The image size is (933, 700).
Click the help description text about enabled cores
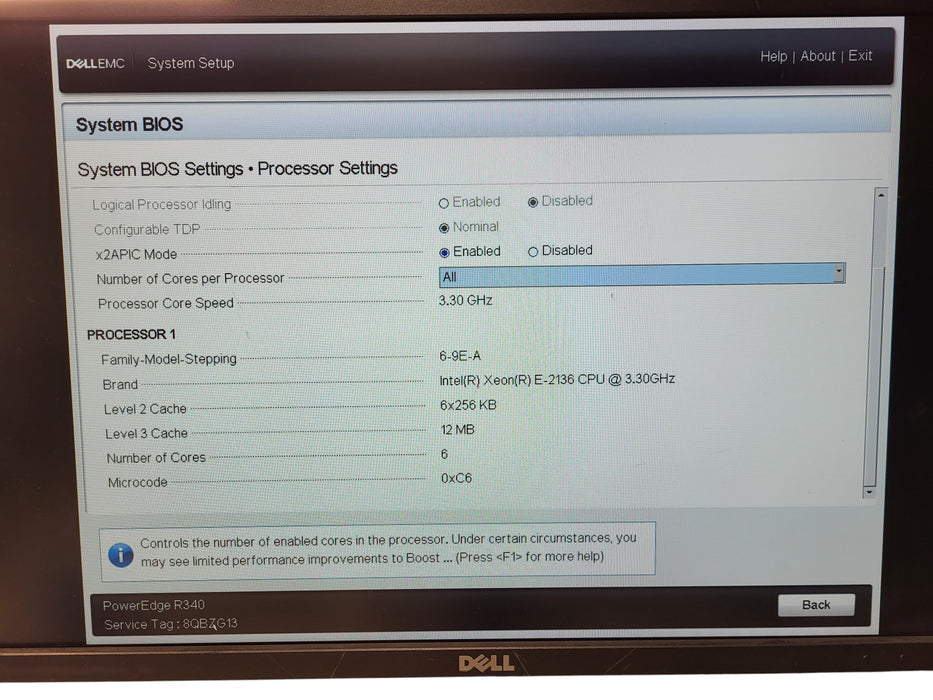388,549
